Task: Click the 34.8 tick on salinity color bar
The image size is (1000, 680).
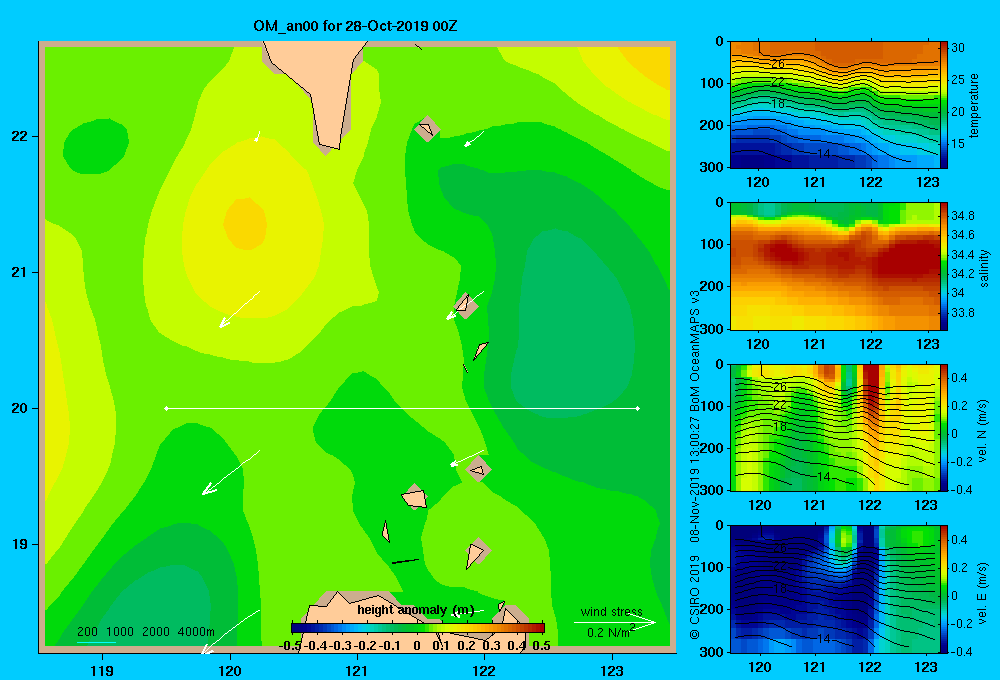Action: coord(962,216)
